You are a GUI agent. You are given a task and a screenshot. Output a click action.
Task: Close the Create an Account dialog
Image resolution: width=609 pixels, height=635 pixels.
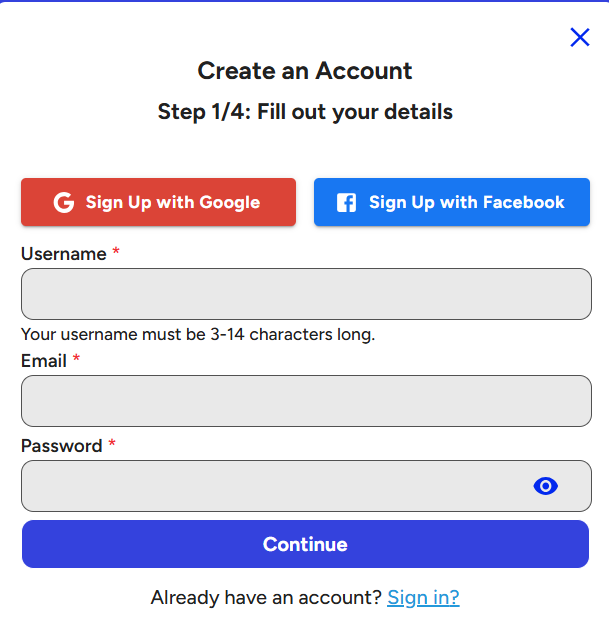[580, 37]
